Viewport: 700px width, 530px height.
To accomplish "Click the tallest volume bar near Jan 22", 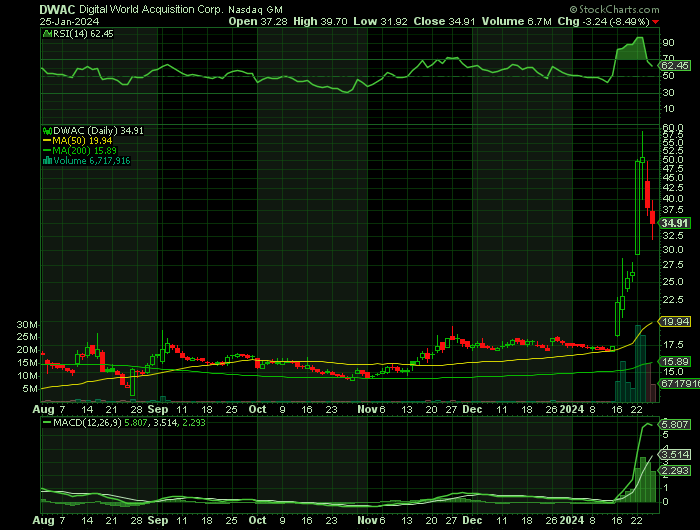I will [x=638, y=363].
